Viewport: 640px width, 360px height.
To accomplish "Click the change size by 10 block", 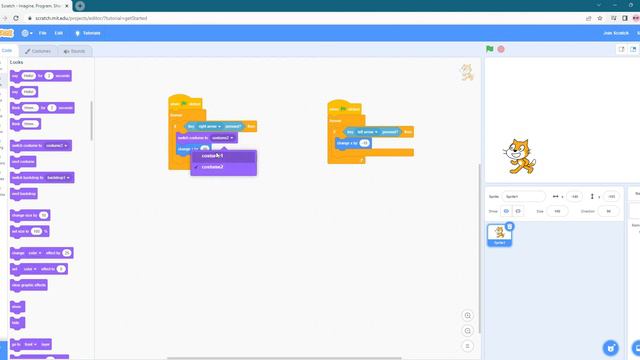I will tap(30, 216).
